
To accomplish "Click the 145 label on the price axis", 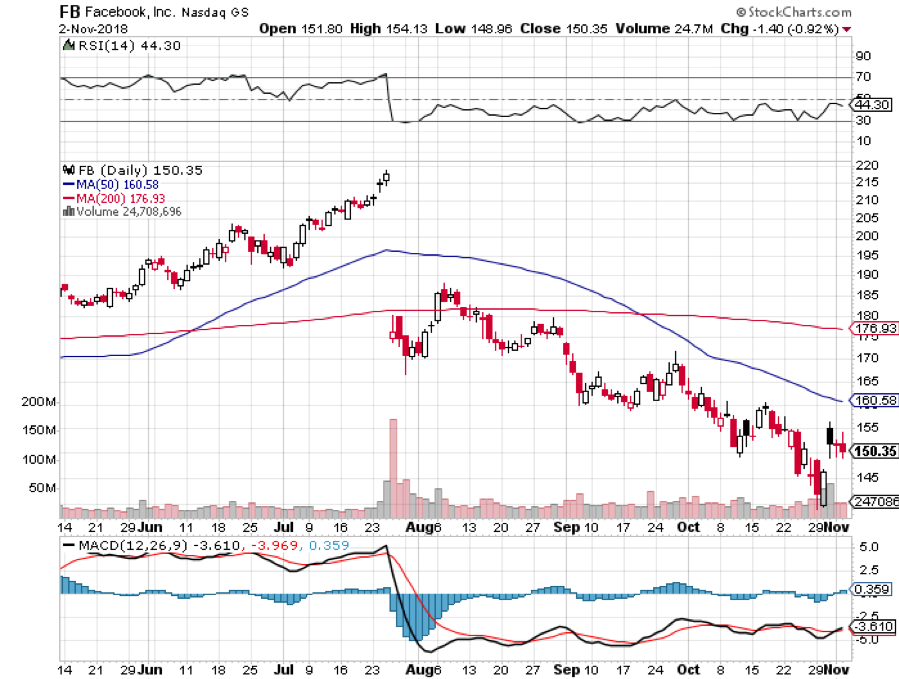I will coord(867,477).
